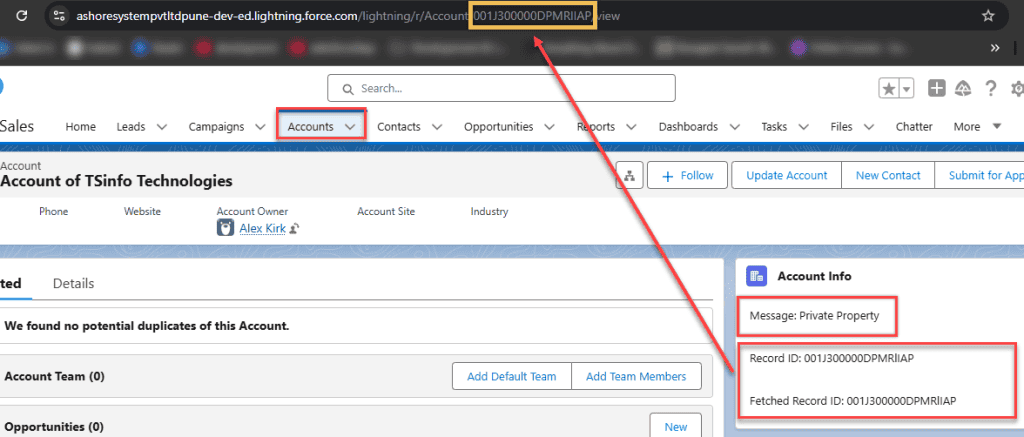Open the Leads tab
The image size is (1024, 437).
131,127
